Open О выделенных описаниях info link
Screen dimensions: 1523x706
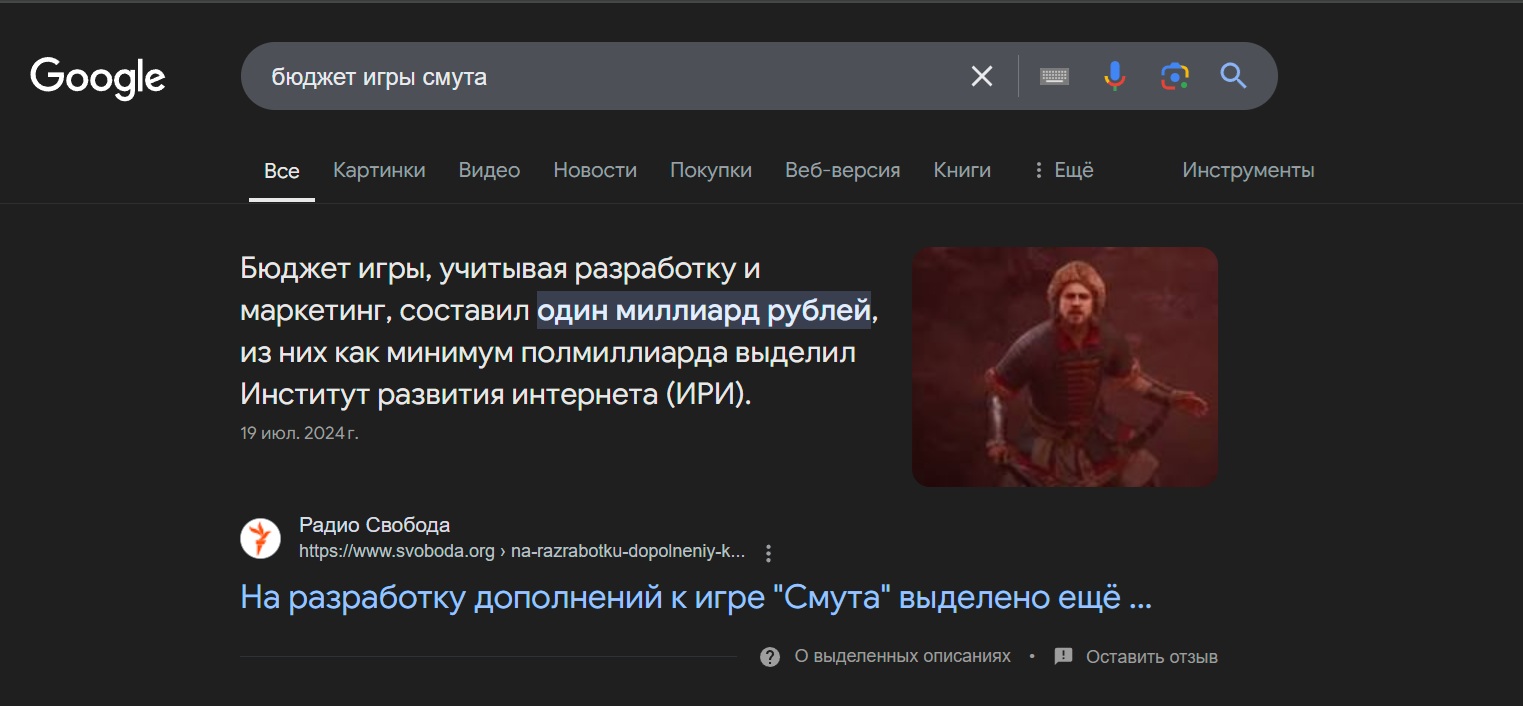point(902,657)
